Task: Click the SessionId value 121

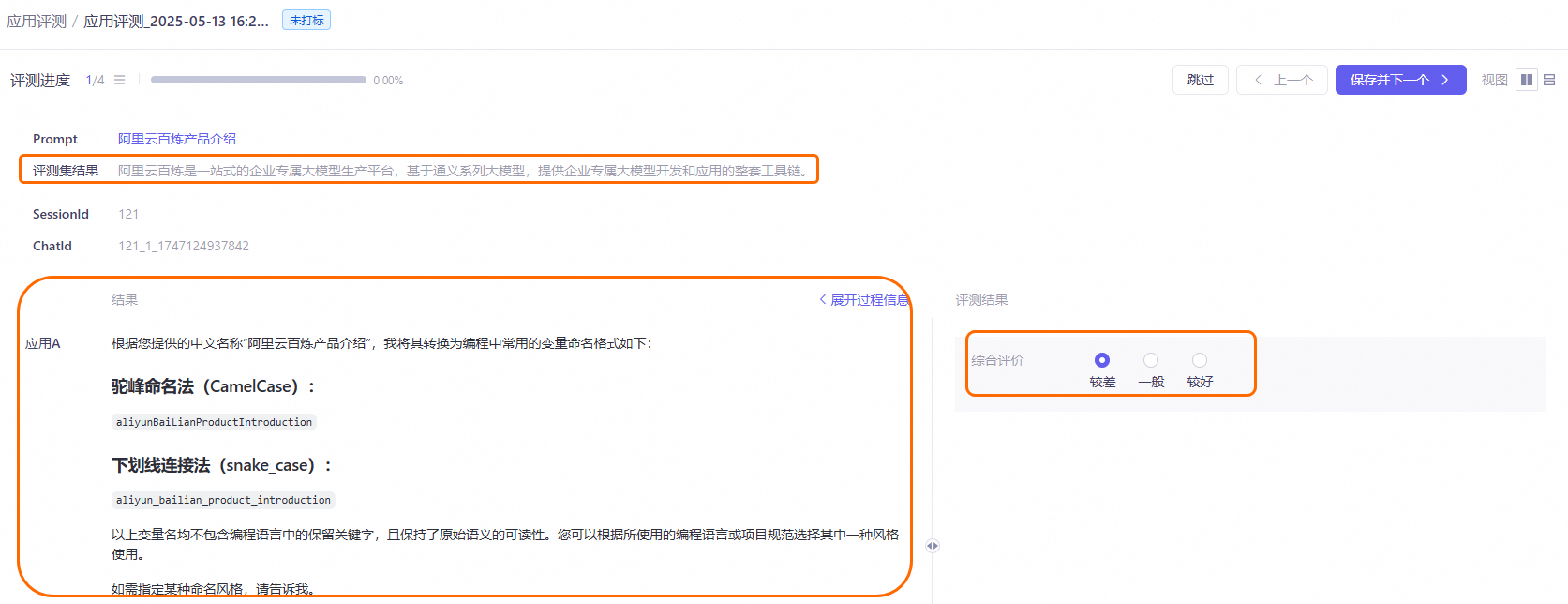Action: 128,214
